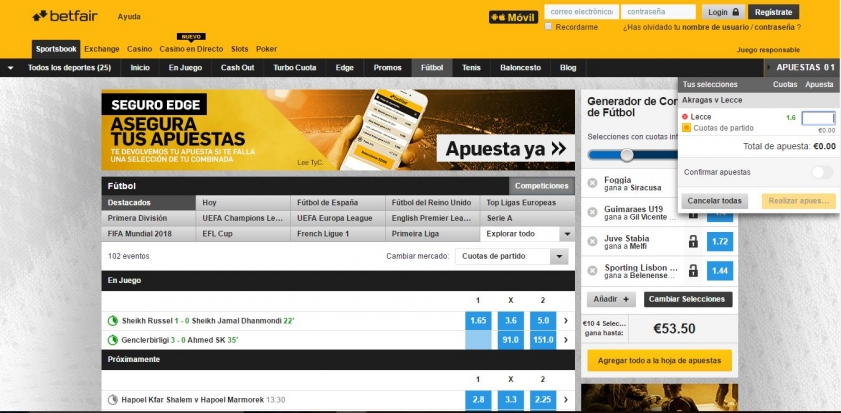Open Casino en Directo tab

pyautogui.click(x=191, y=49)
